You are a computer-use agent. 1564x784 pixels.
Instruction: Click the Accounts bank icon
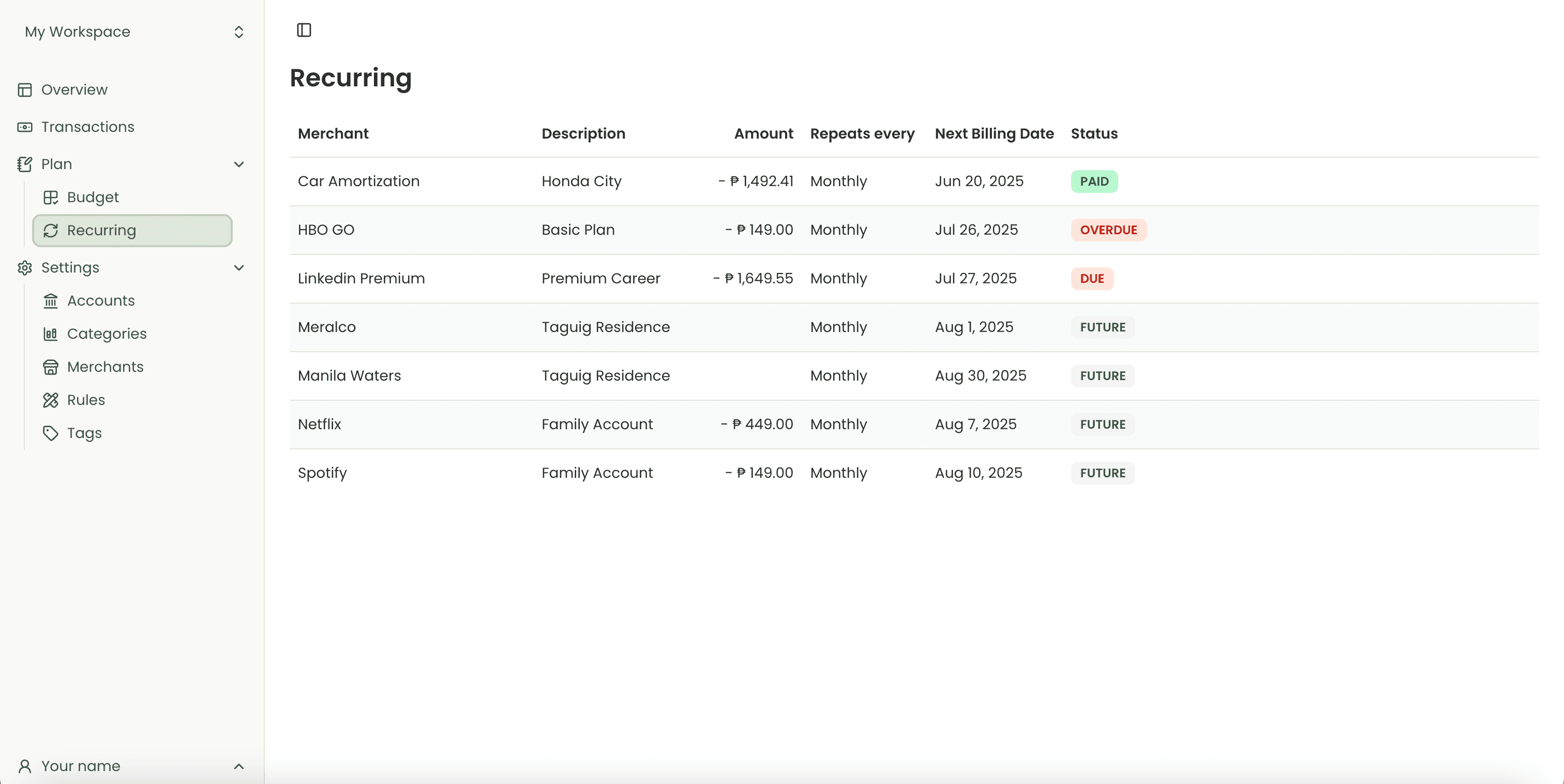(51, 300)
